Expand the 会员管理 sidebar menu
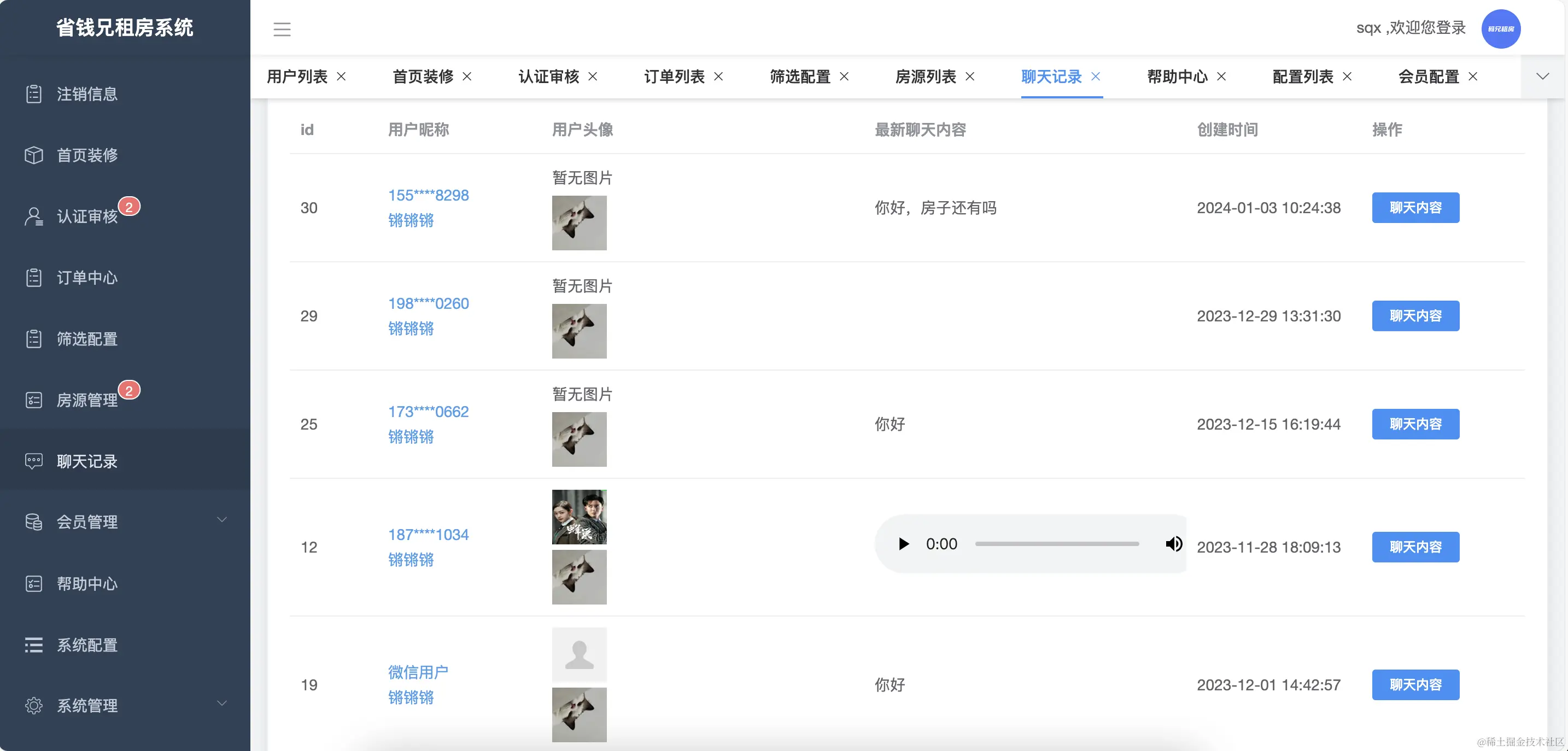 point(87,522)
